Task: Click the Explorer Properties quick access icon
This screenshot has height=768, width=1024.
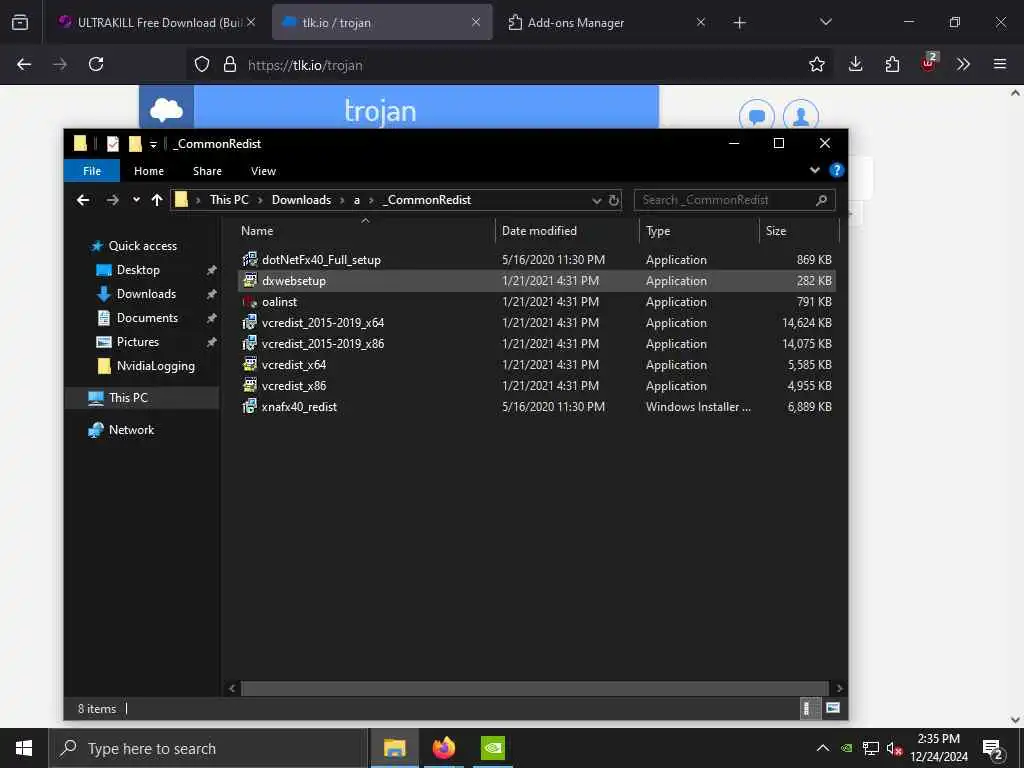Action: 113,144
